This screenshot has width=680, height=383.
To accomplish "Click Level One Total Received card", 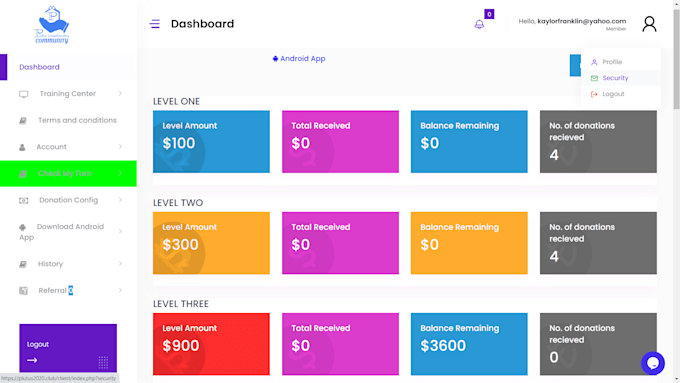I will [340, 142].
